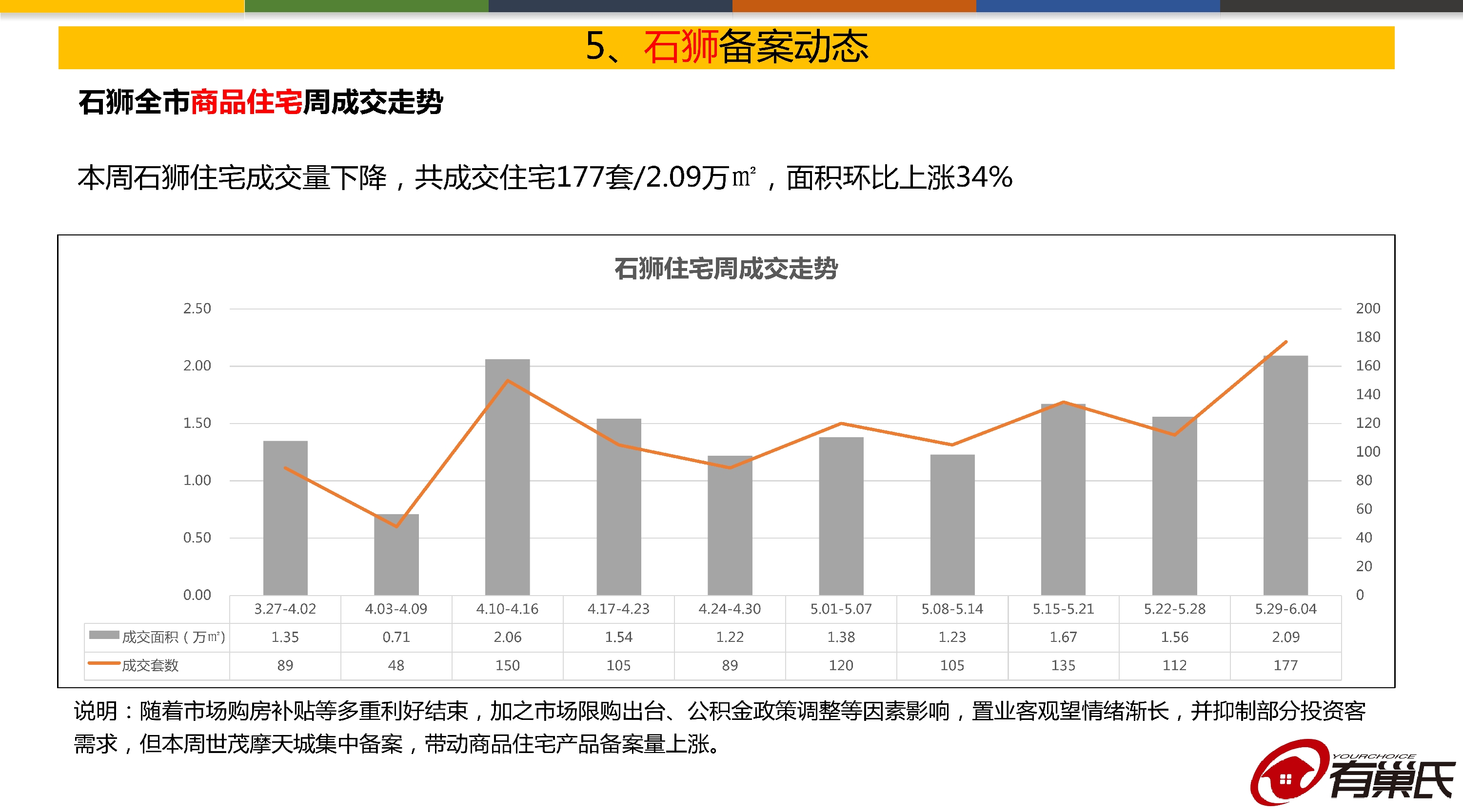This screenshot has height=812, width=1463.
Task: Click the date label 4.10-4.16
Action: tap(507, 609)
